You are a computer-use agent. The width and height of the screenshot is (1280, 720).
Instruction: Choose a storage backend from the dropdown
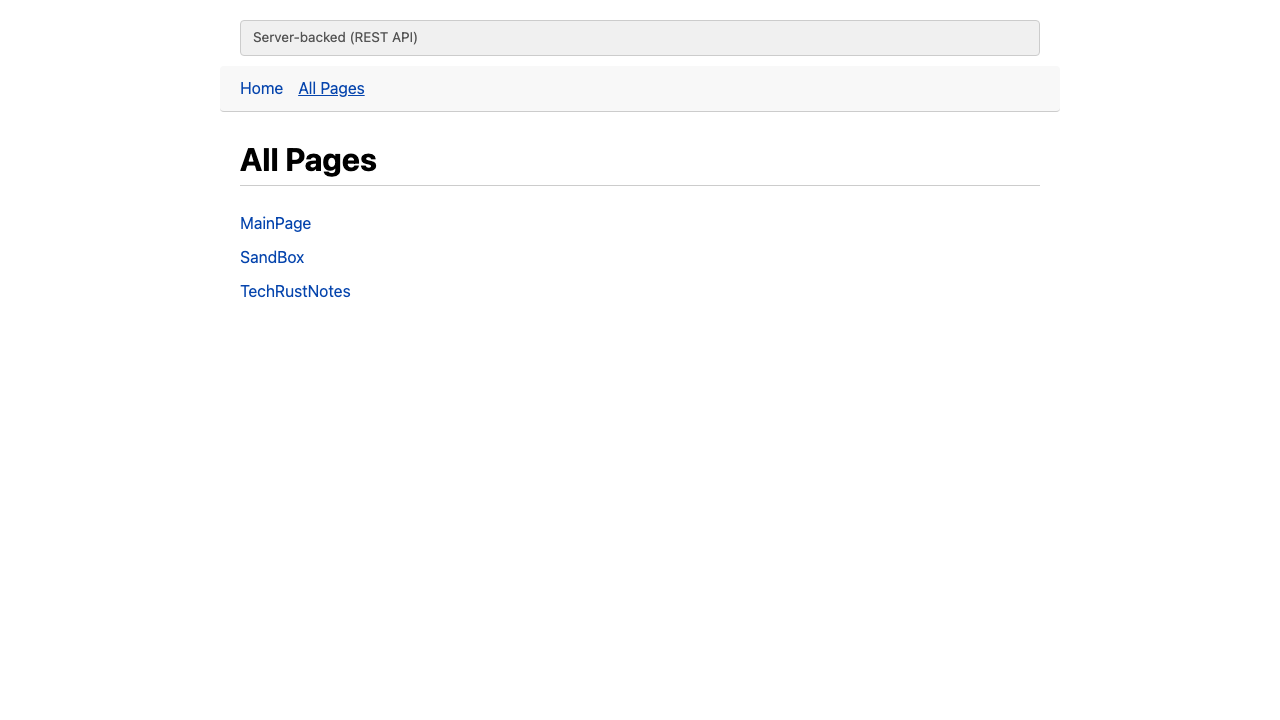click(640, 37)
